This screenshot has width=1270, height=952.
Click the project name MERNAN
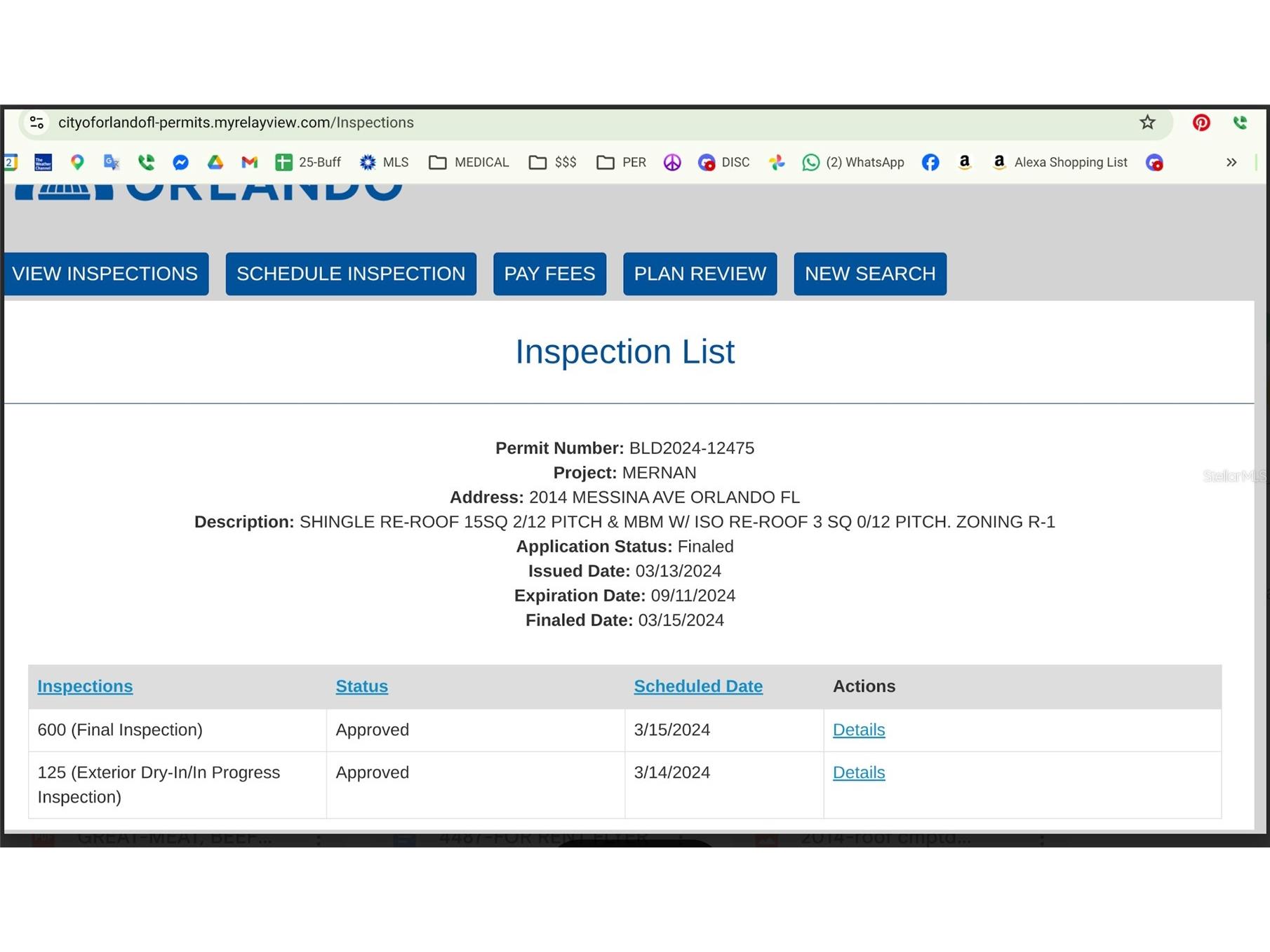(660, 473)
